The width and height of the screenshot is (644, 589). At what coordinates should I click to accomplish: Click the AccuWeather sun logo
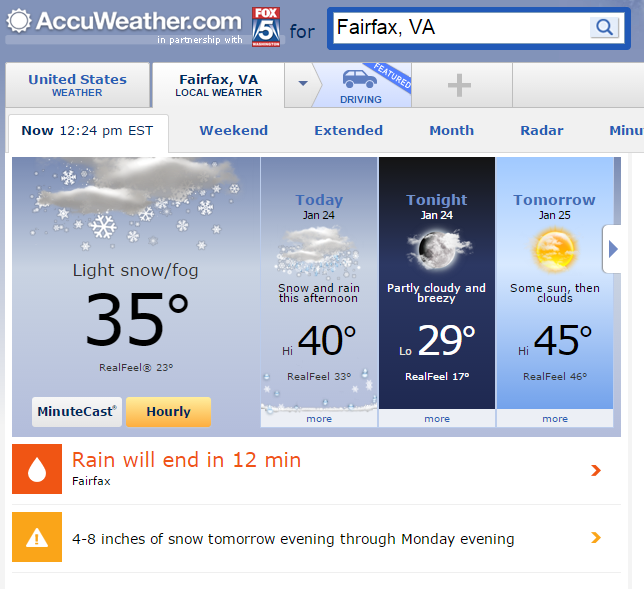19,21
